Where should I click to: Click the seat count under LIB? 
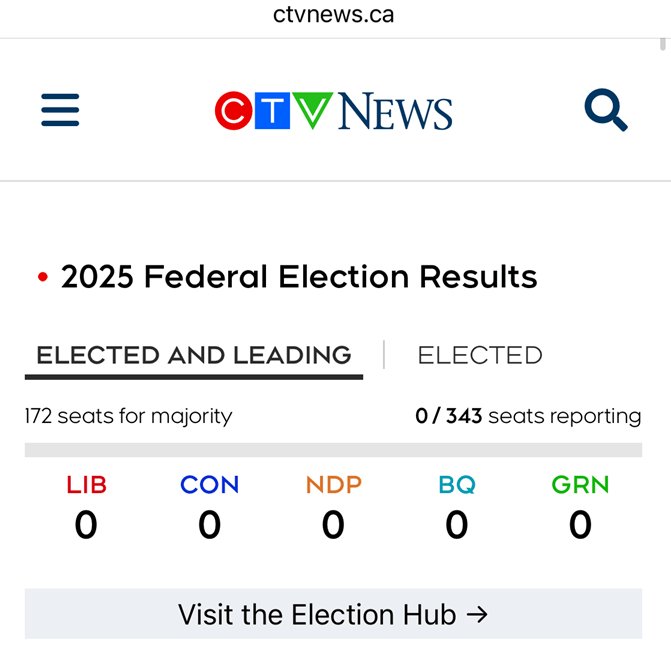click(x=86, y=525)
